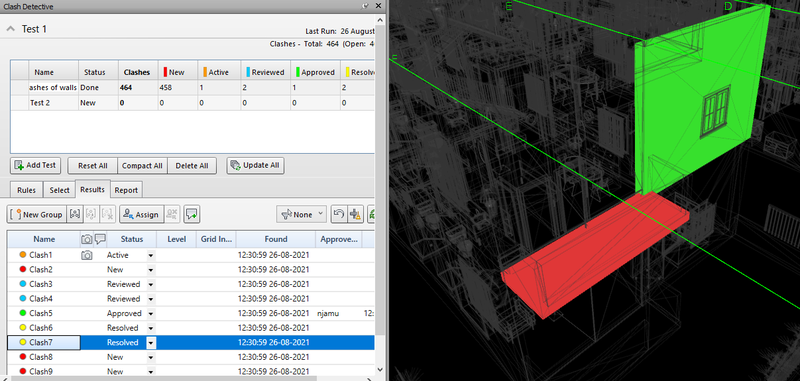This screenshot has width=800, height=381.
Task: Open the Select tab
Action: coord(59,190)
